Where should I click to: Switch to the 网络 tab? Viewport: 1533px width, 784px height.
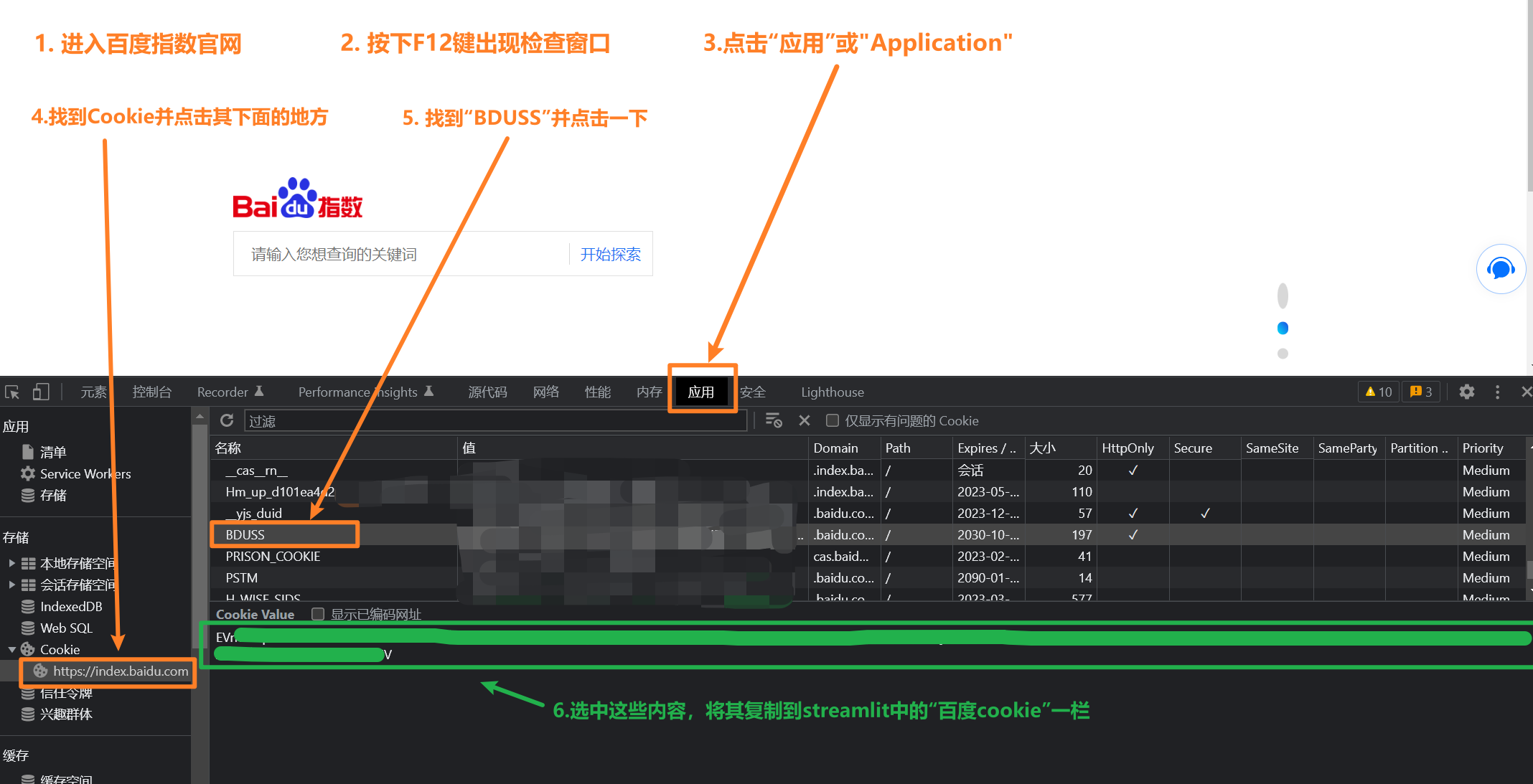[x=546, y=392]
